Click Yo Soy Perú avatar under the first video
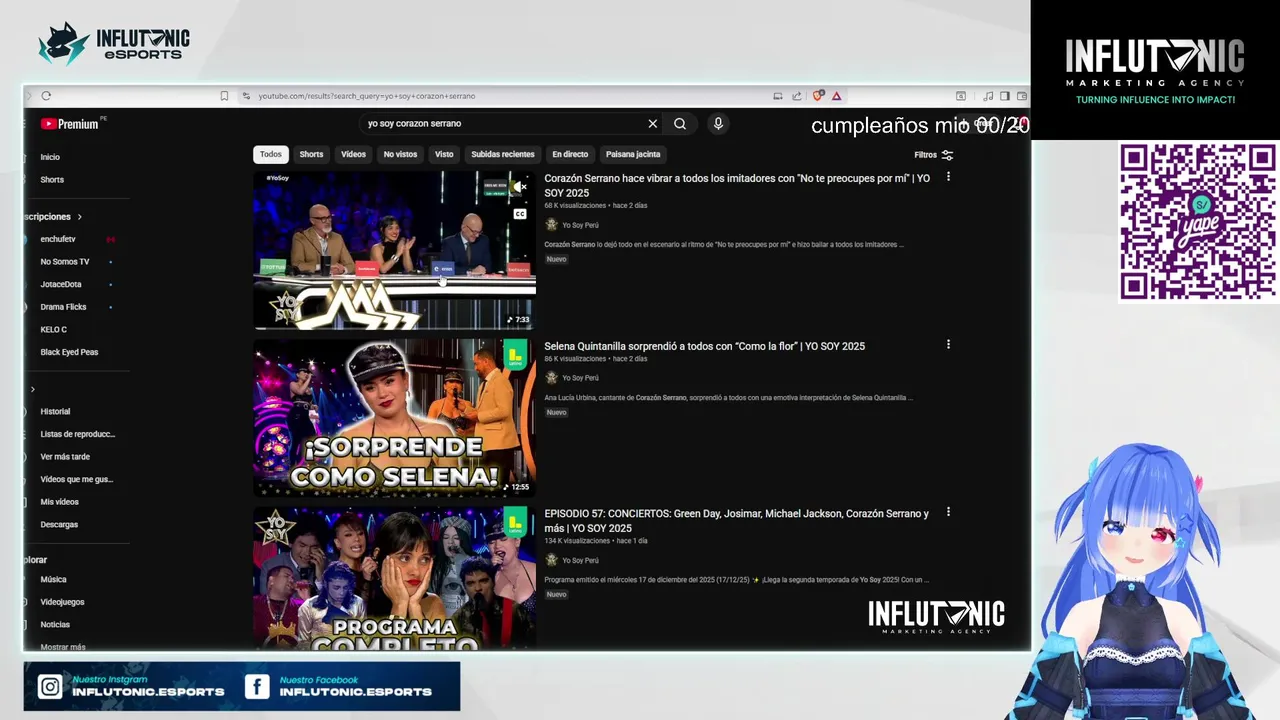 tap(551, 225)
